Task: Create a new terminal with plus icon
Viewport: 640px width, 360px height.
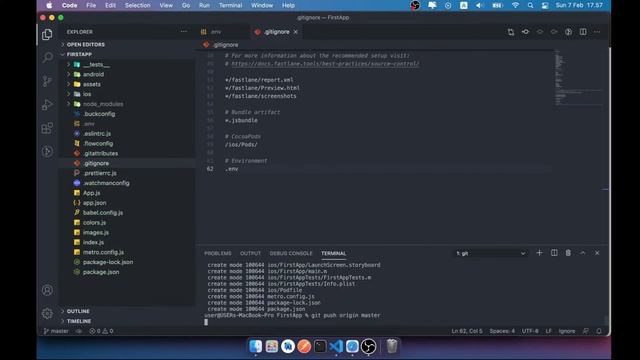Action: pyautogui.click(x=539, y=253)
